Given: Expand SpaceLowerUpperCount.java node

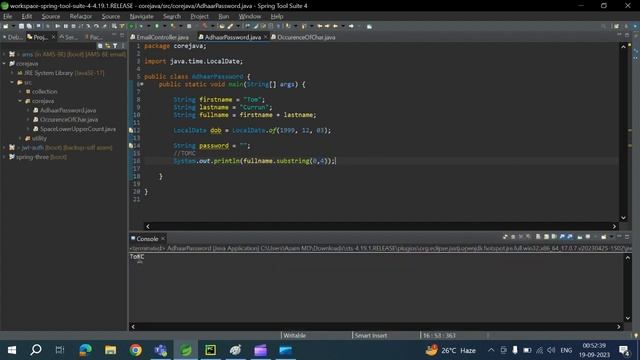Looking at the screenshot, I should tap(28, 129).
